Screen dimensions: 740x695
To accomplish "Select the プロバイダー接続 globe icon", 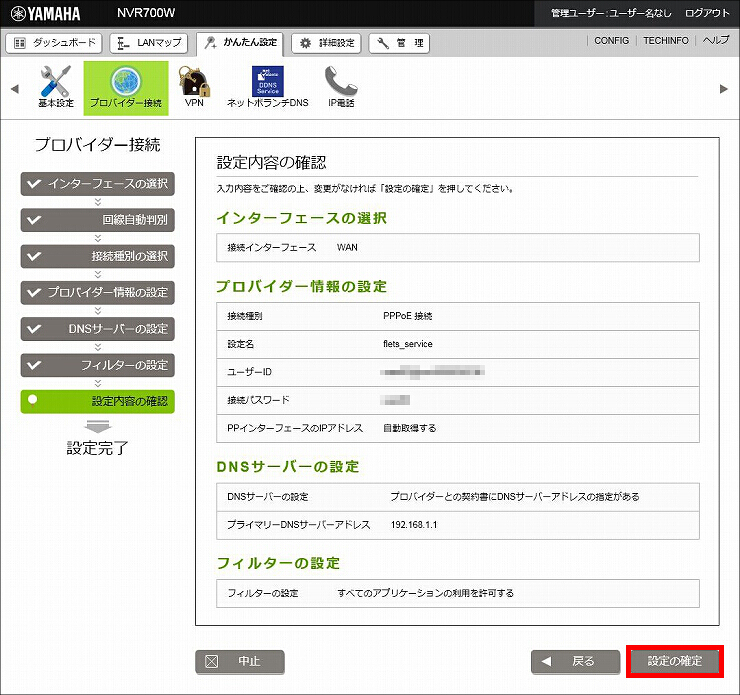I will [126, 88].
